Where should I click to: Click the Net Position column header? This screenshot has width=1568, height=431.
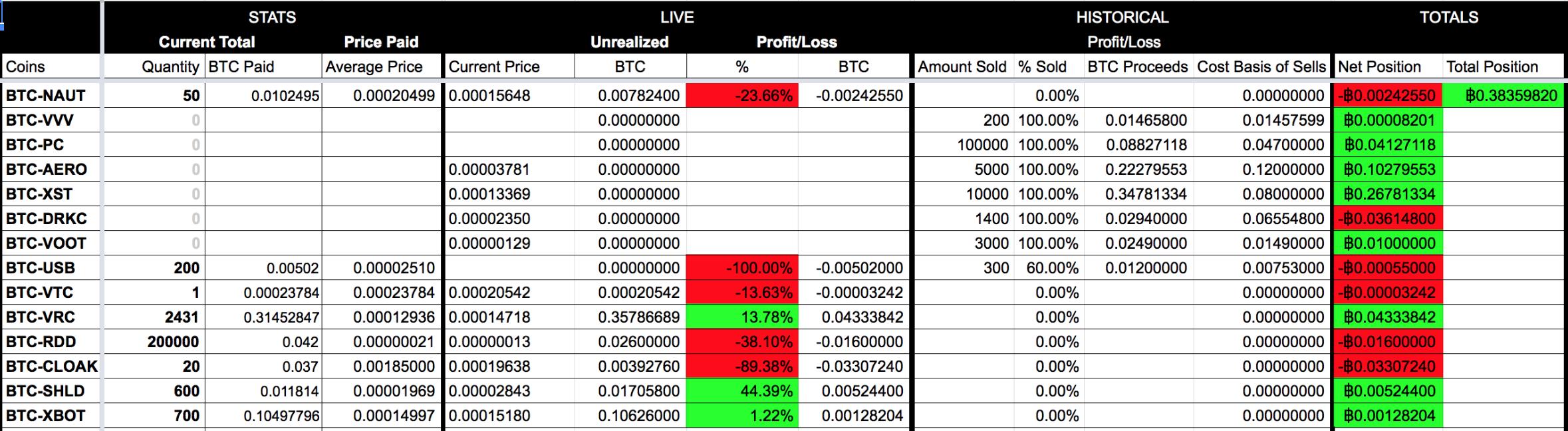point(1379,67)
